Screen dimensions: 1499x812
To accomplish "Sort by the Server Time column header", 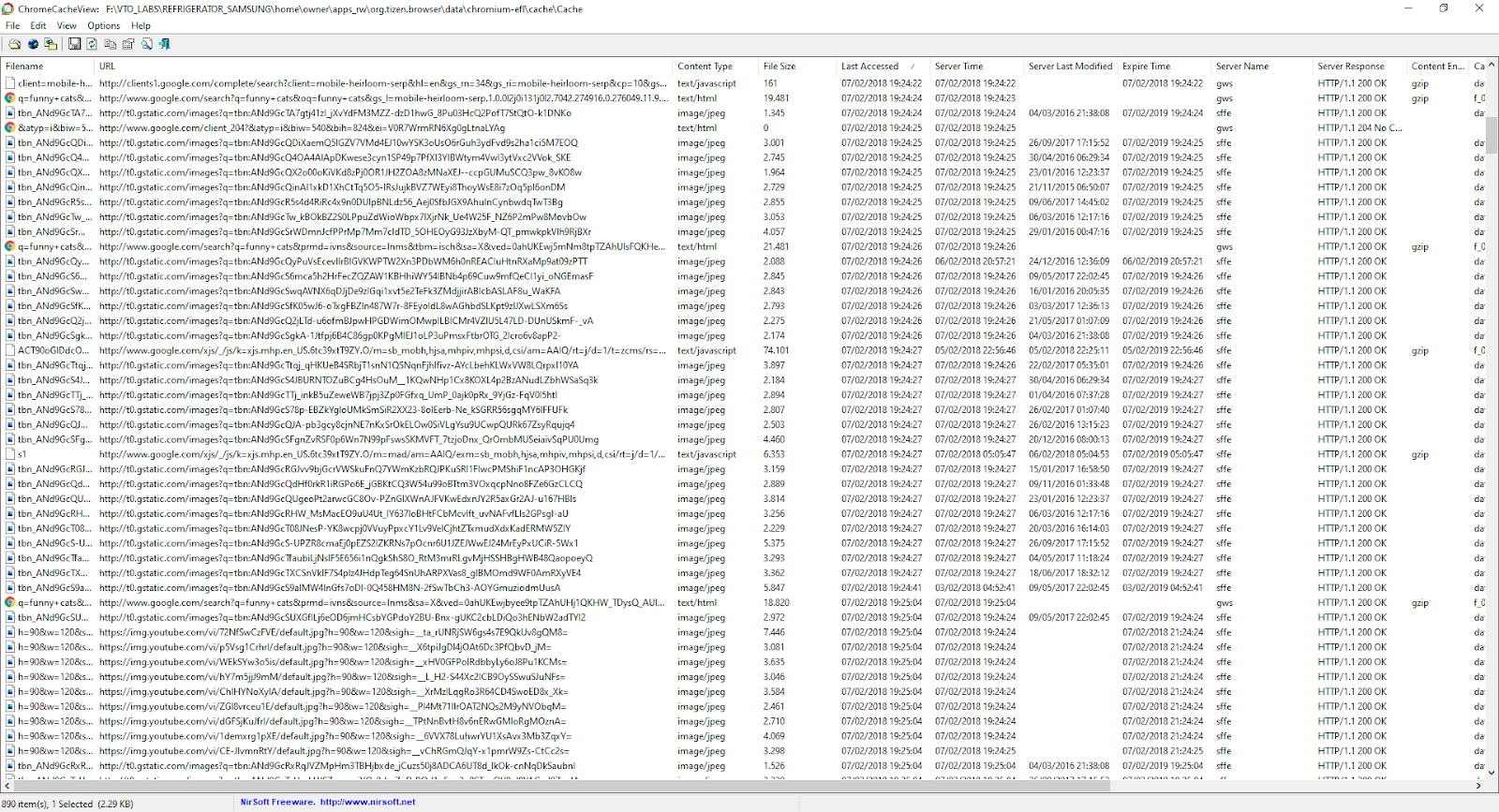I will tap(976, 66).
